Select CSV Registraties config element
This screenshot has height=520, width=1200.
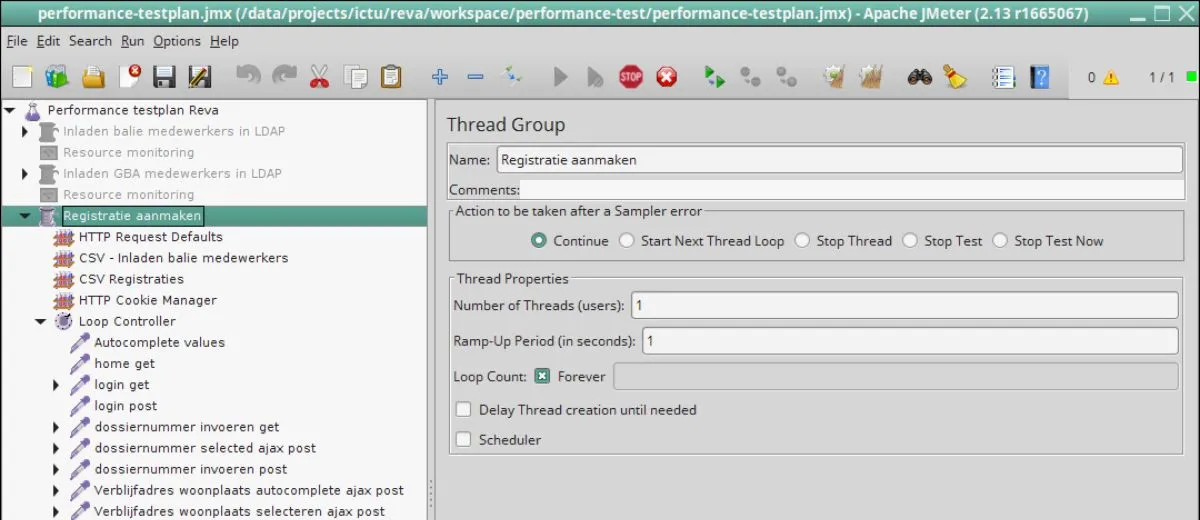(x=131, y=279)
